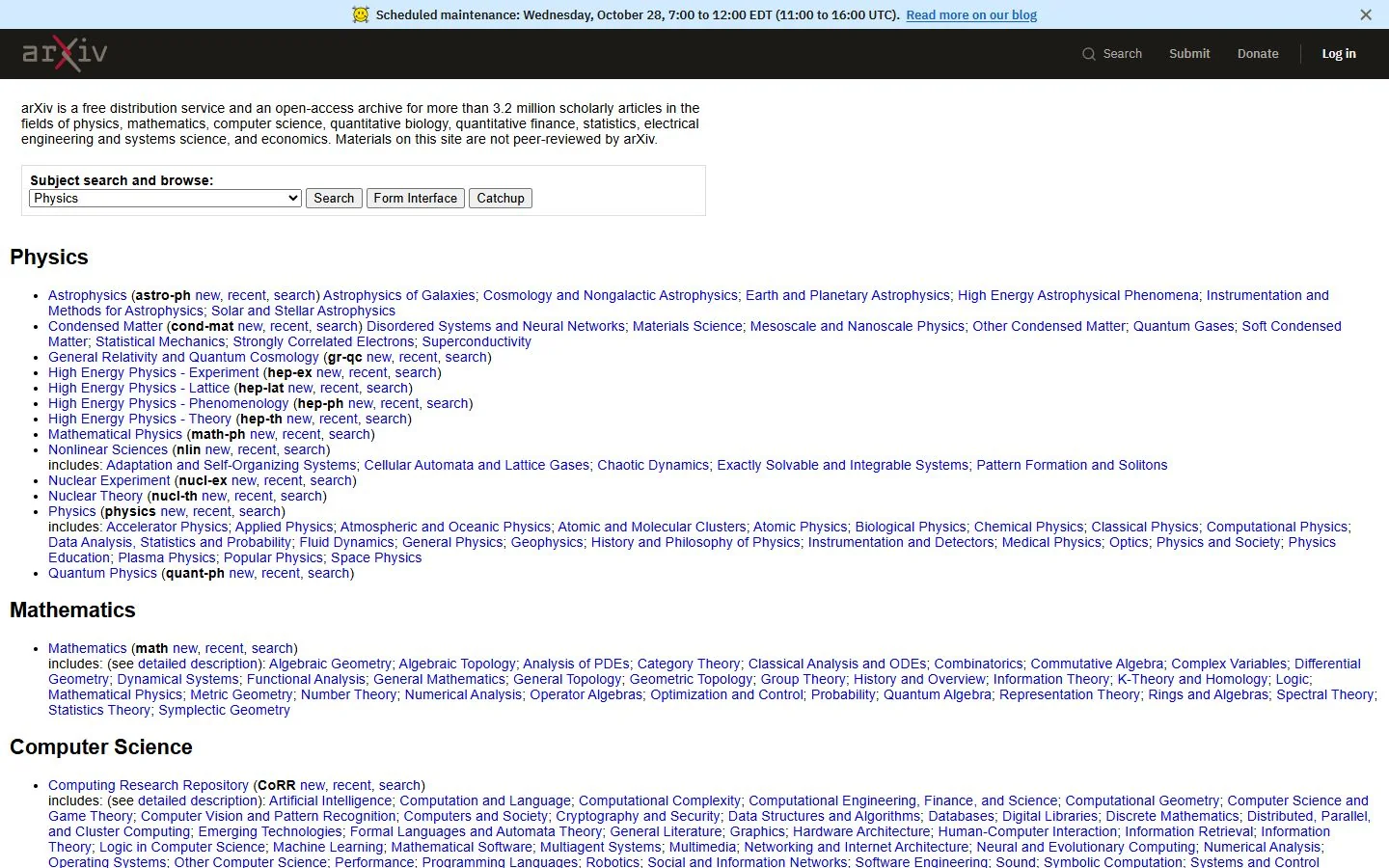
Task: Open the Plasma Physics link
Action: [167, 557]
